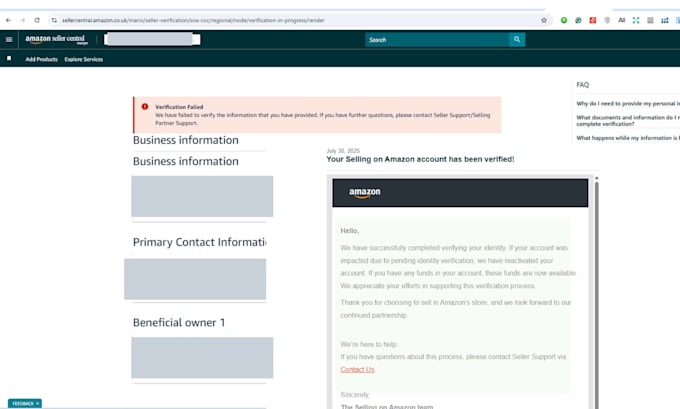Click the green circle browser extension
This screenshot has height=409, width=680.
[564, 20]
